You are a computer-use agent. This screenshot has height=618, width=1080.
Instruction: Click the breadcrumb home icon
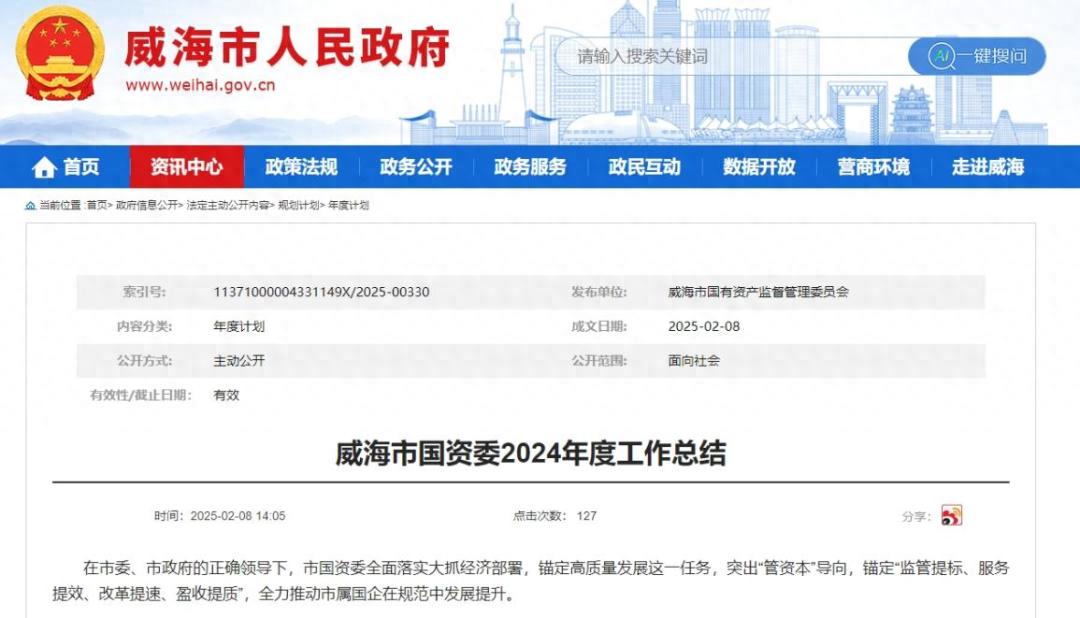pyautogui.click(x=30, y=203)
